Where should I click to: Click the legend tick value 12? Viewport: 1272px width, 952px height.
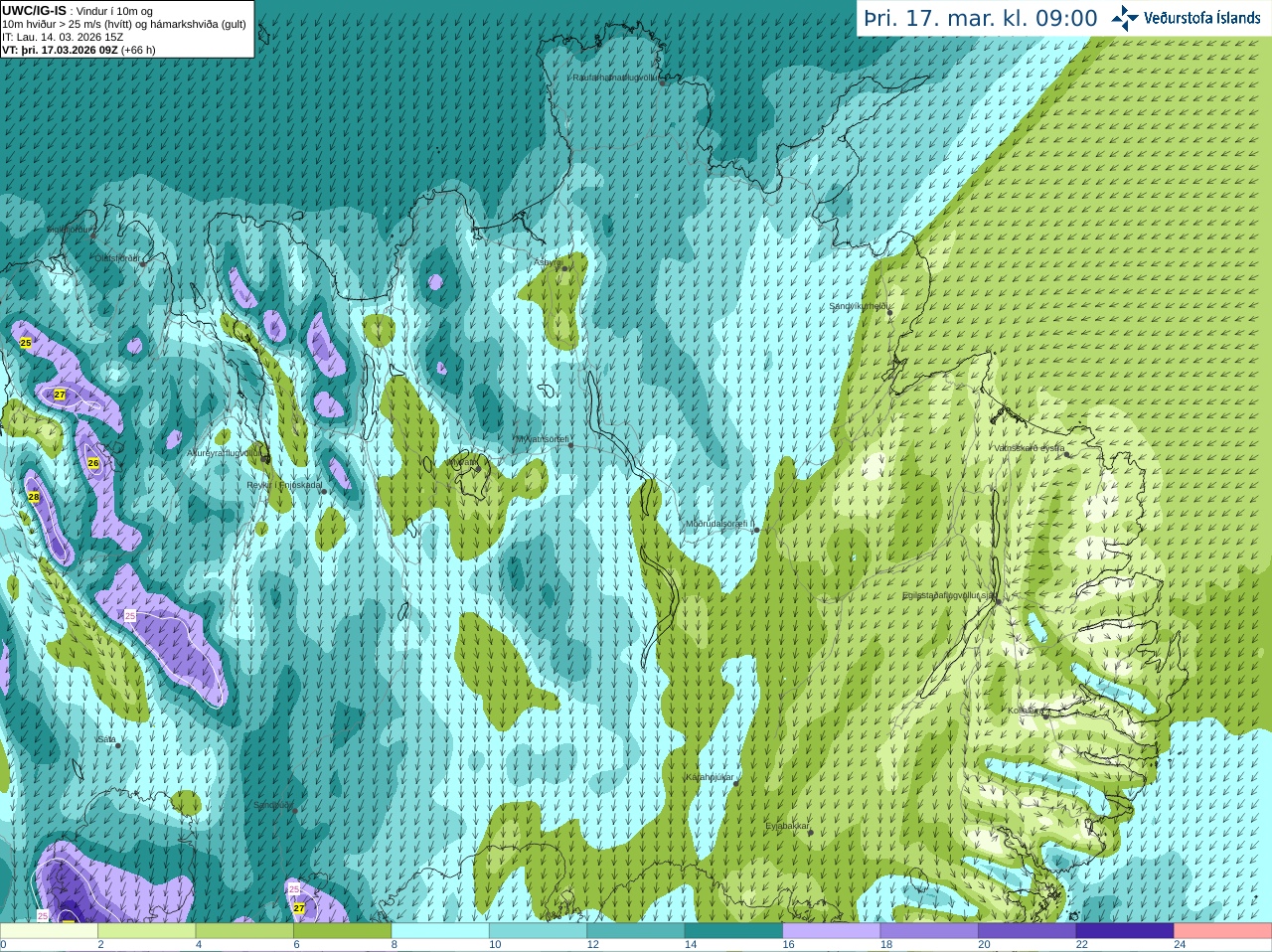click(x=592, y=945)
